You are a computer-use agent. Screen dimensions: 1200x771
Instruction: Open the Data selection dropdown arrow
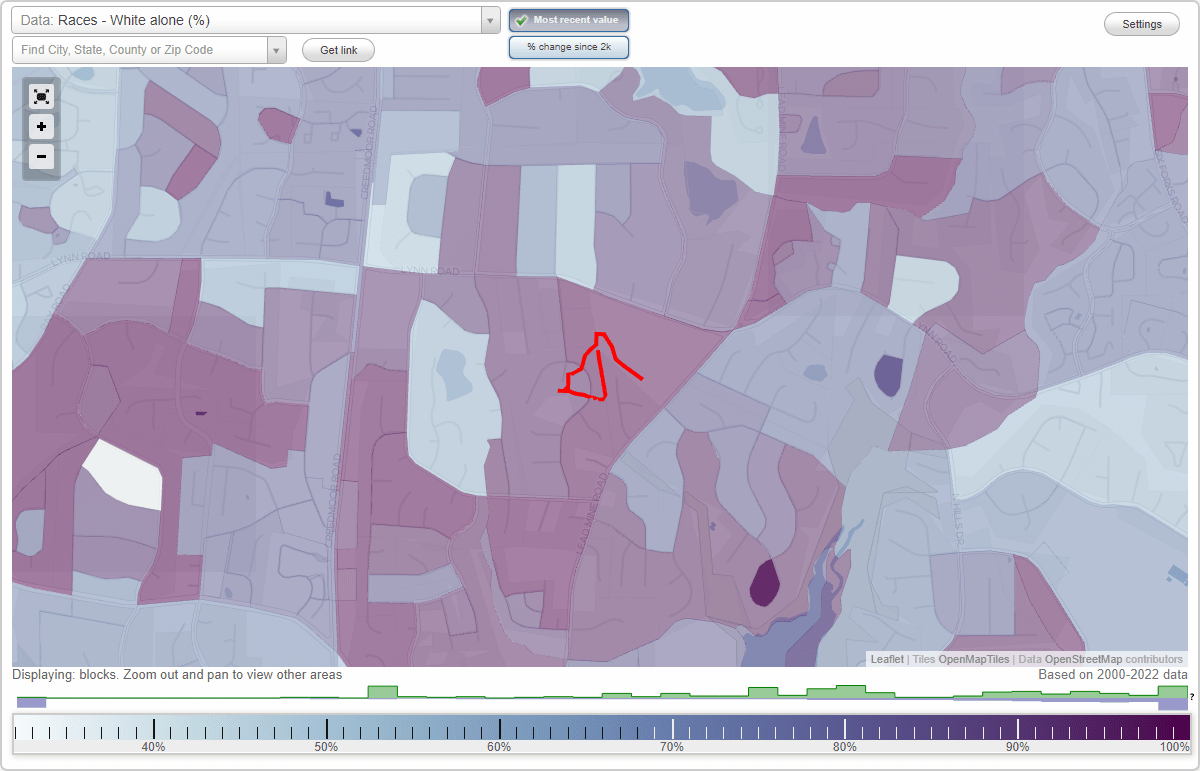tap(490, 20)
